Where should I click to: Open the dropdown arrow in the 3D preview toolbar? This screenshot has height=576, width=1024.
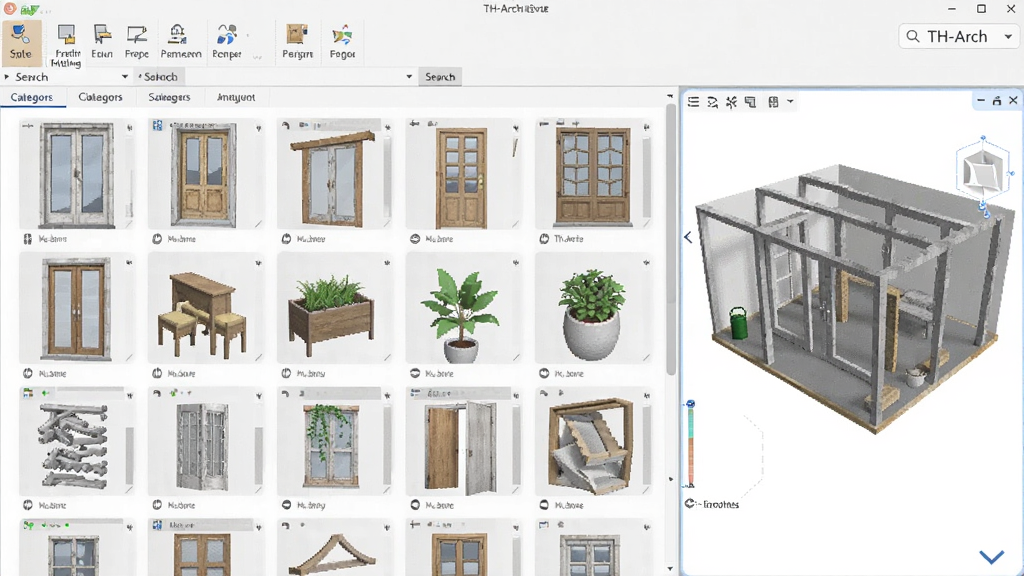point(790,102)
